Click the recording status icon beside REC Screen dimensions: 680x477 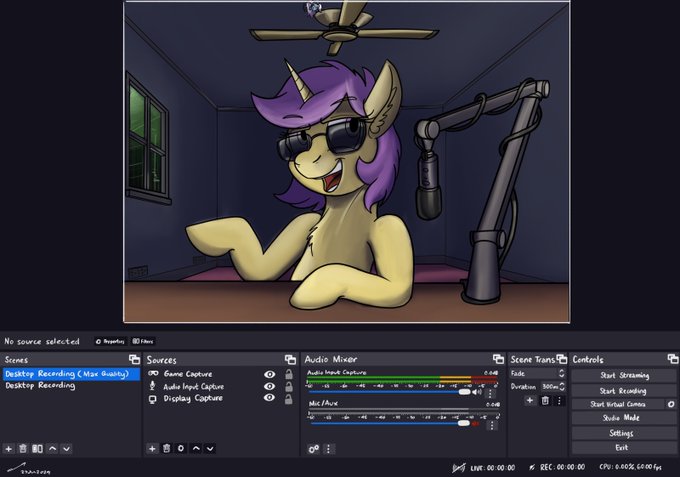click(x=532, y=467)
